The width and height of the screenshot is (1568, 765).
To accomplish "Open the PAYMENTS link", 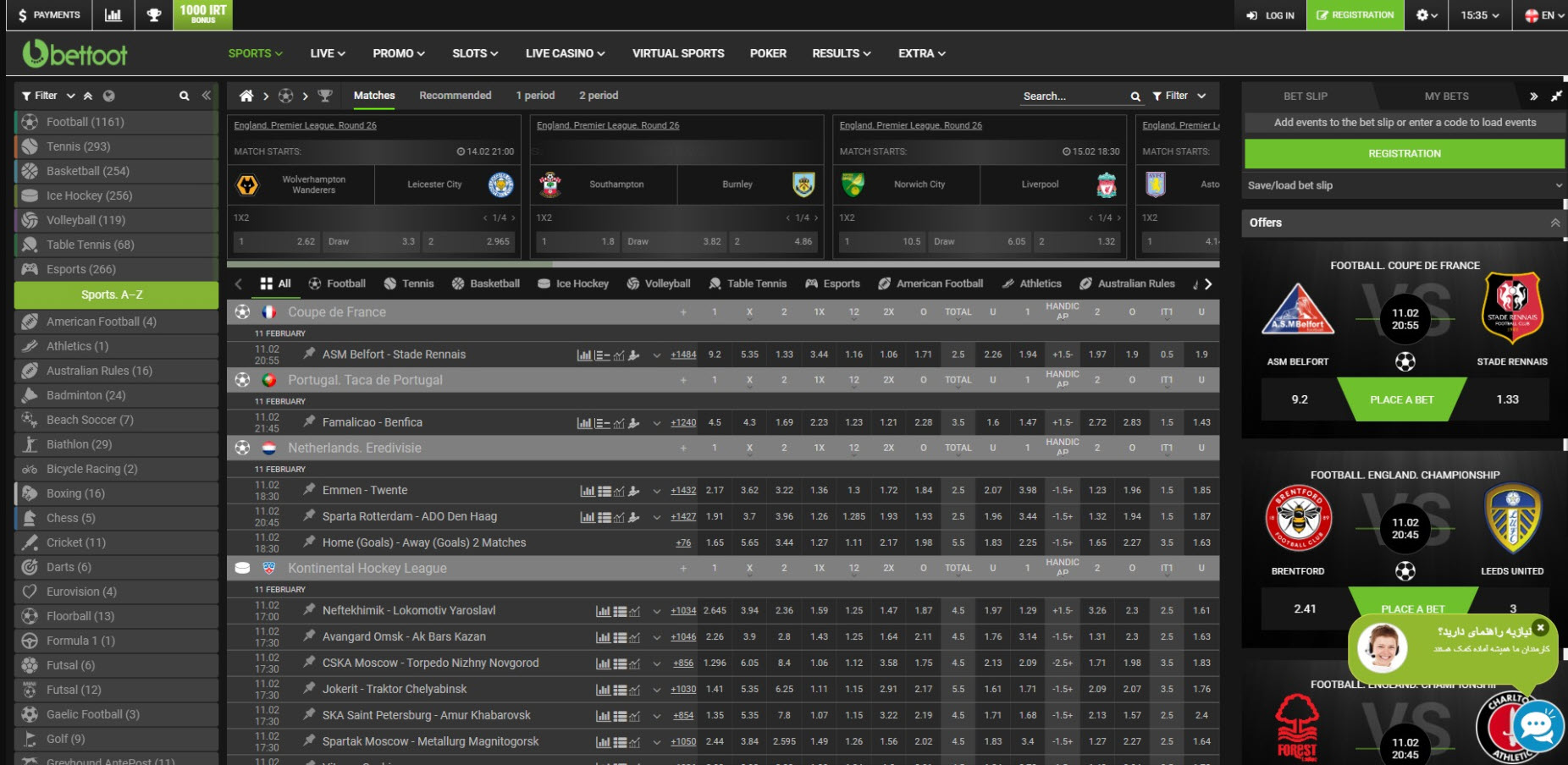I will tap(49, 15).
